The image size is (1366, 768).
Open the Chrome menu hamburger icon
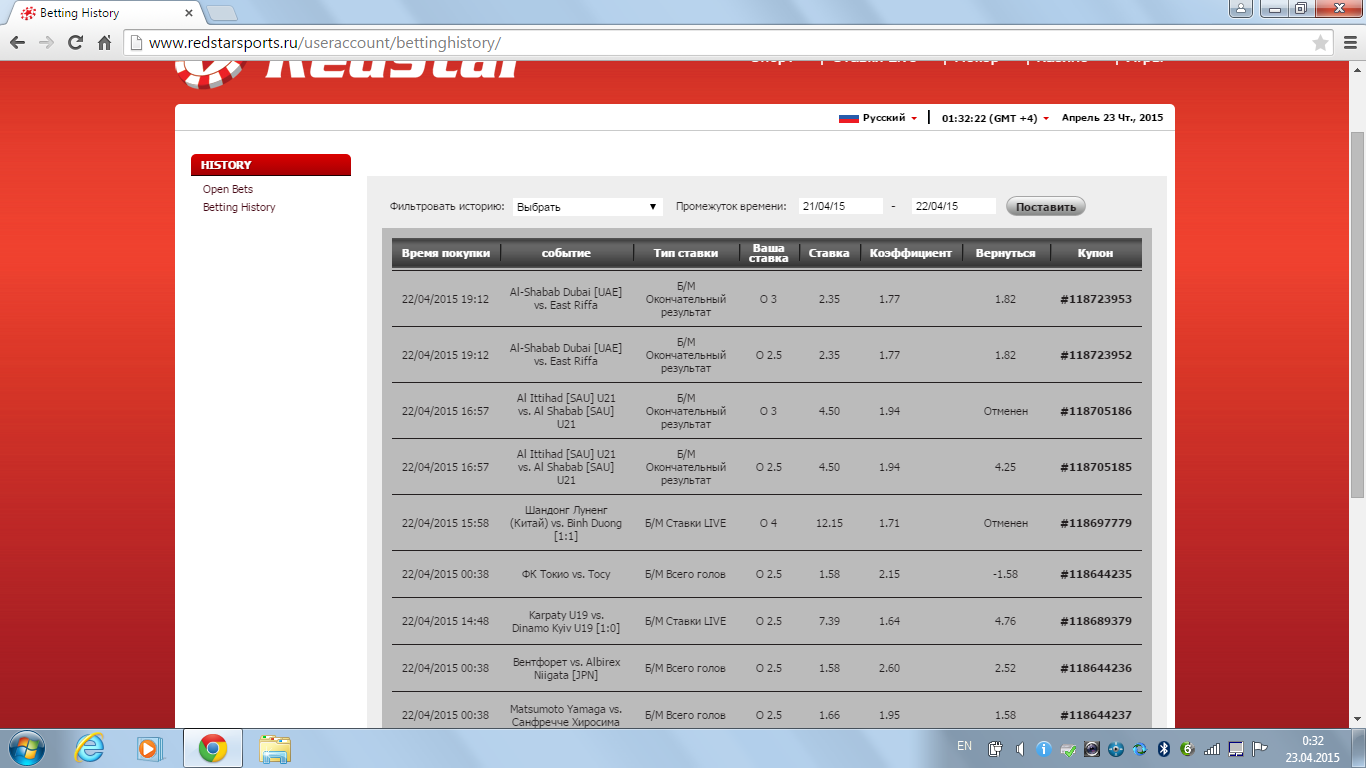coord(1348,43)
